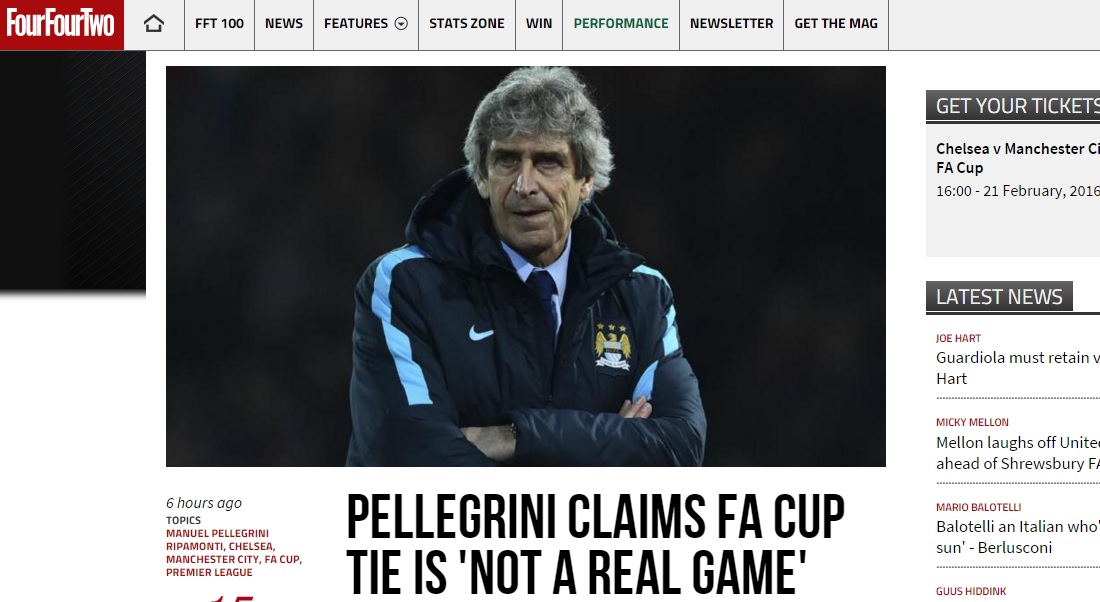
Task: Follow the Chelsea topic link
Action: [252, 546]
